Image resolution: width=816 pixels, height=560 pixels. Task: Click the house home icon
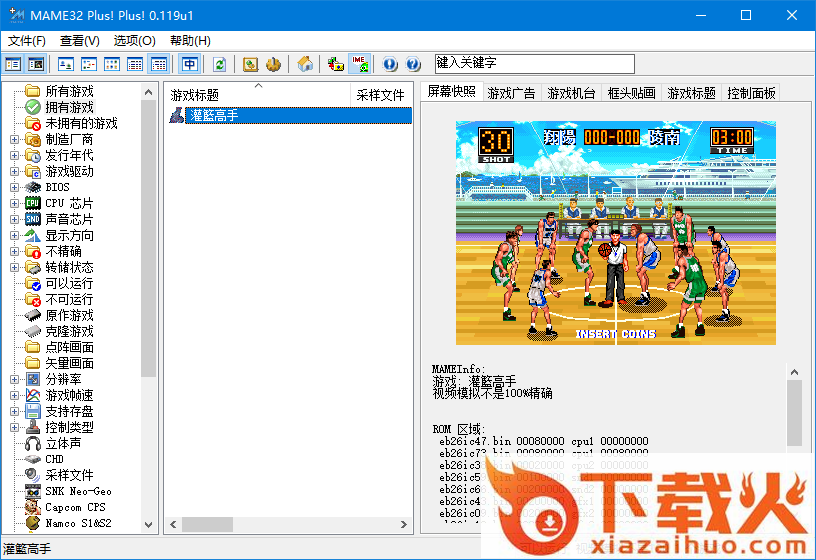click(x=305, y=65)
